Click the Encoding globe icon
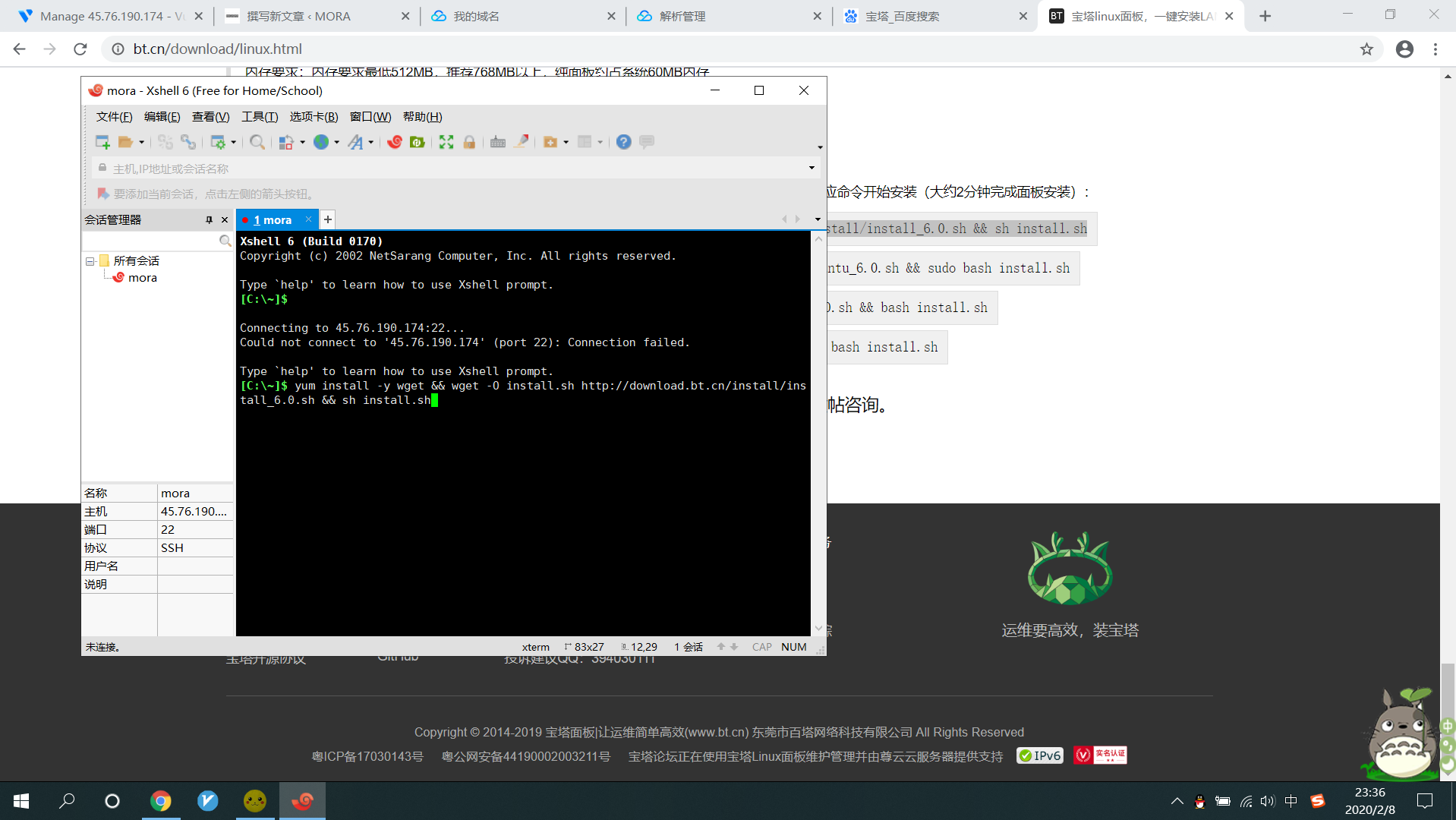The height and width of the screenshot is (820, 1456). (321, 142)
